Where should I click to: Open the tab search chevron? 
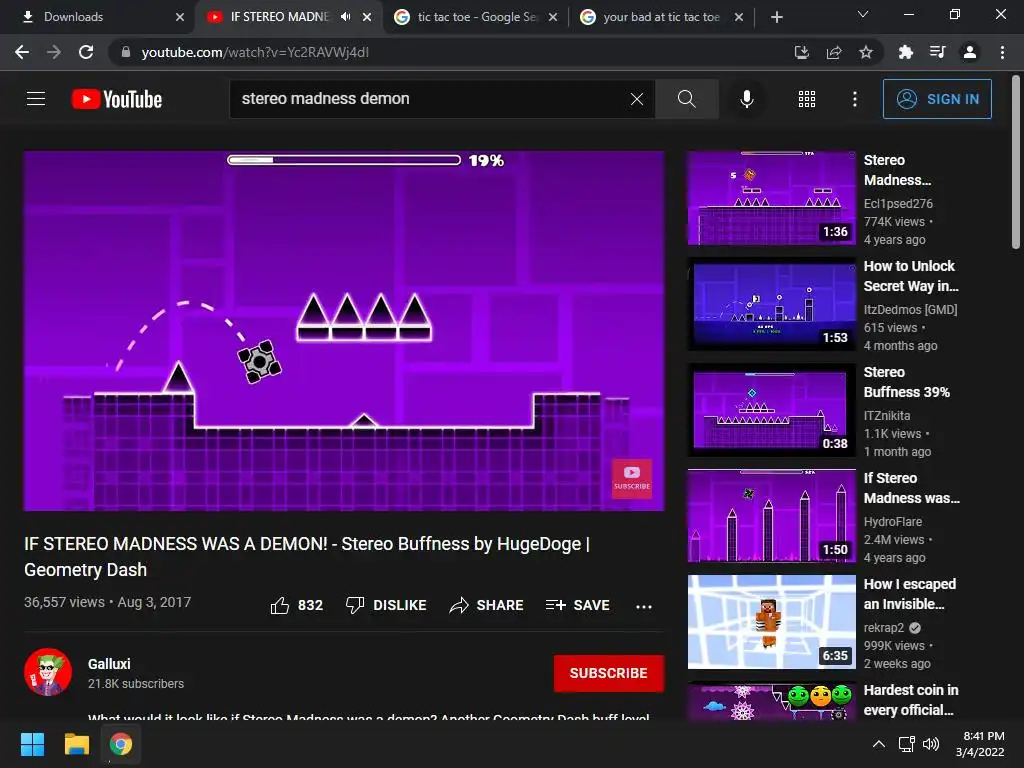click(863, 14)
